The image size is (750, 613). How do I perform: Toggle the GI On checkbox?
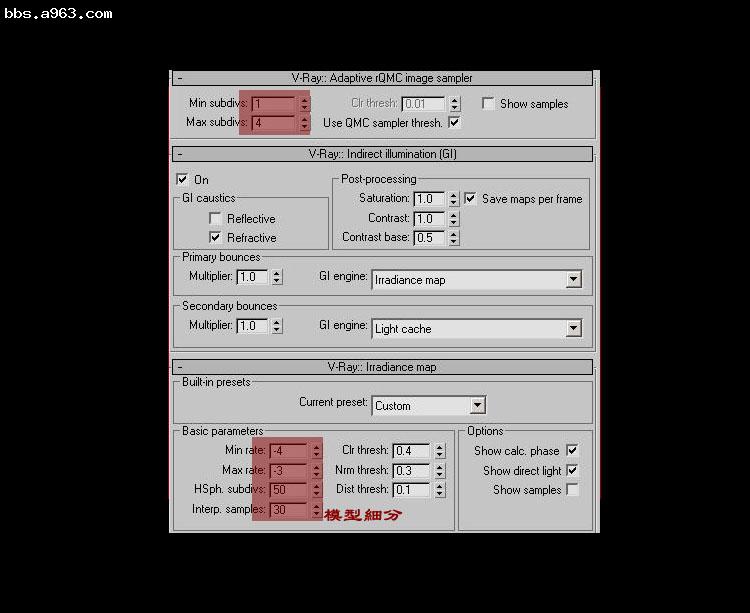tap(182, 179)
